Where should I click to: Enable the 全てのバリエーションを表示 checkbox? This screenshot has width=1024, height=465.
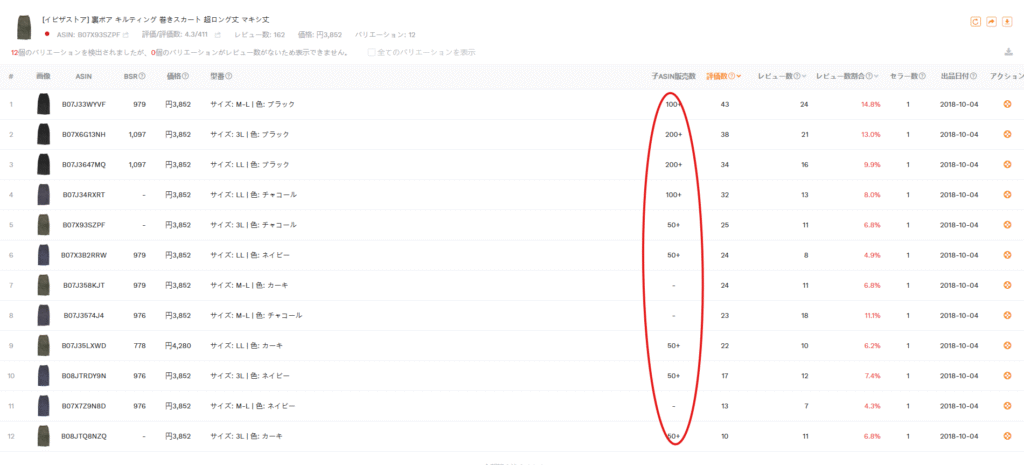point(372,52)
